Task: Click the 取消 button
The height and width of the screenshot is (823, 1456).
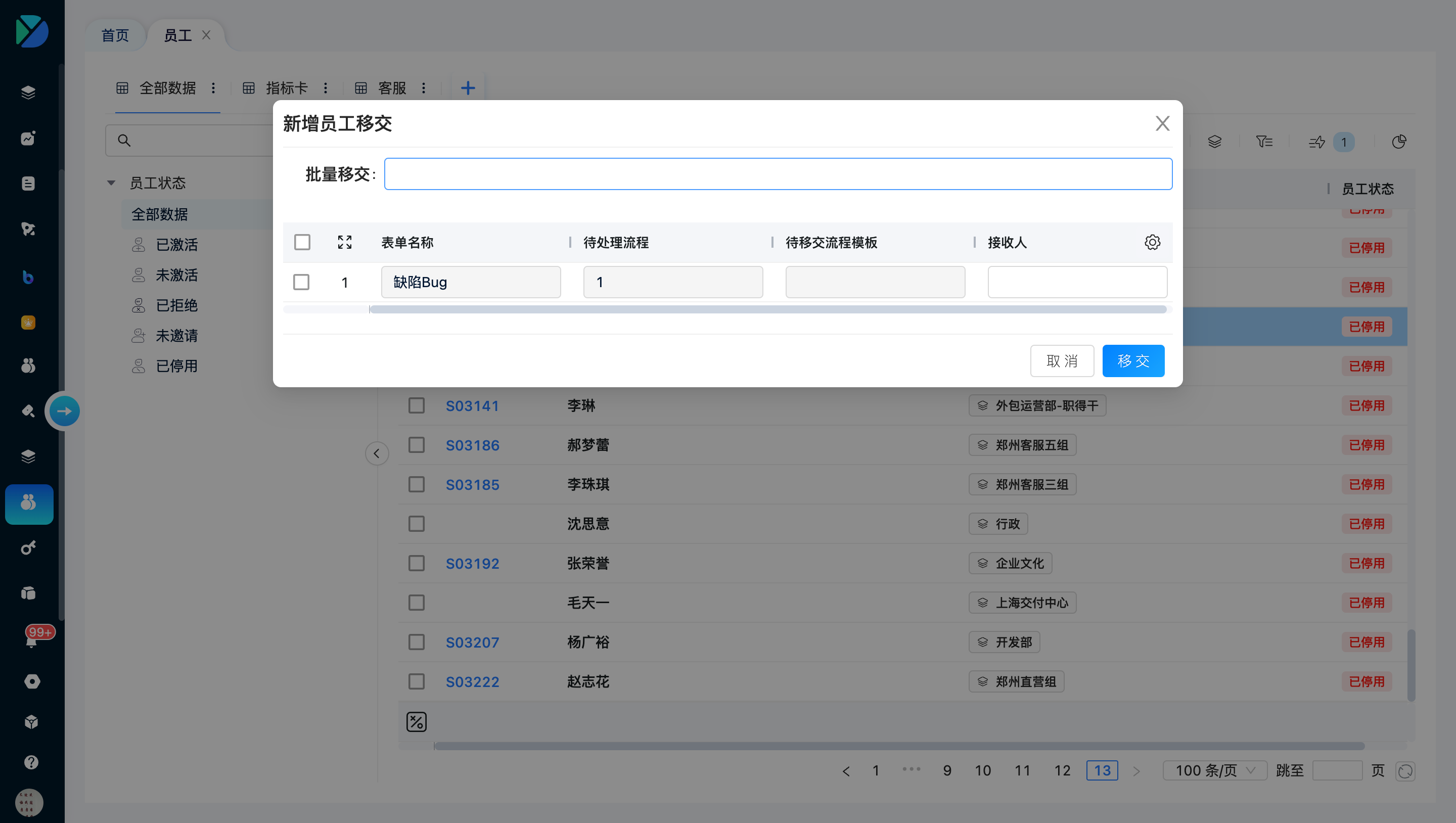Action: click(x=1062, y=360)
